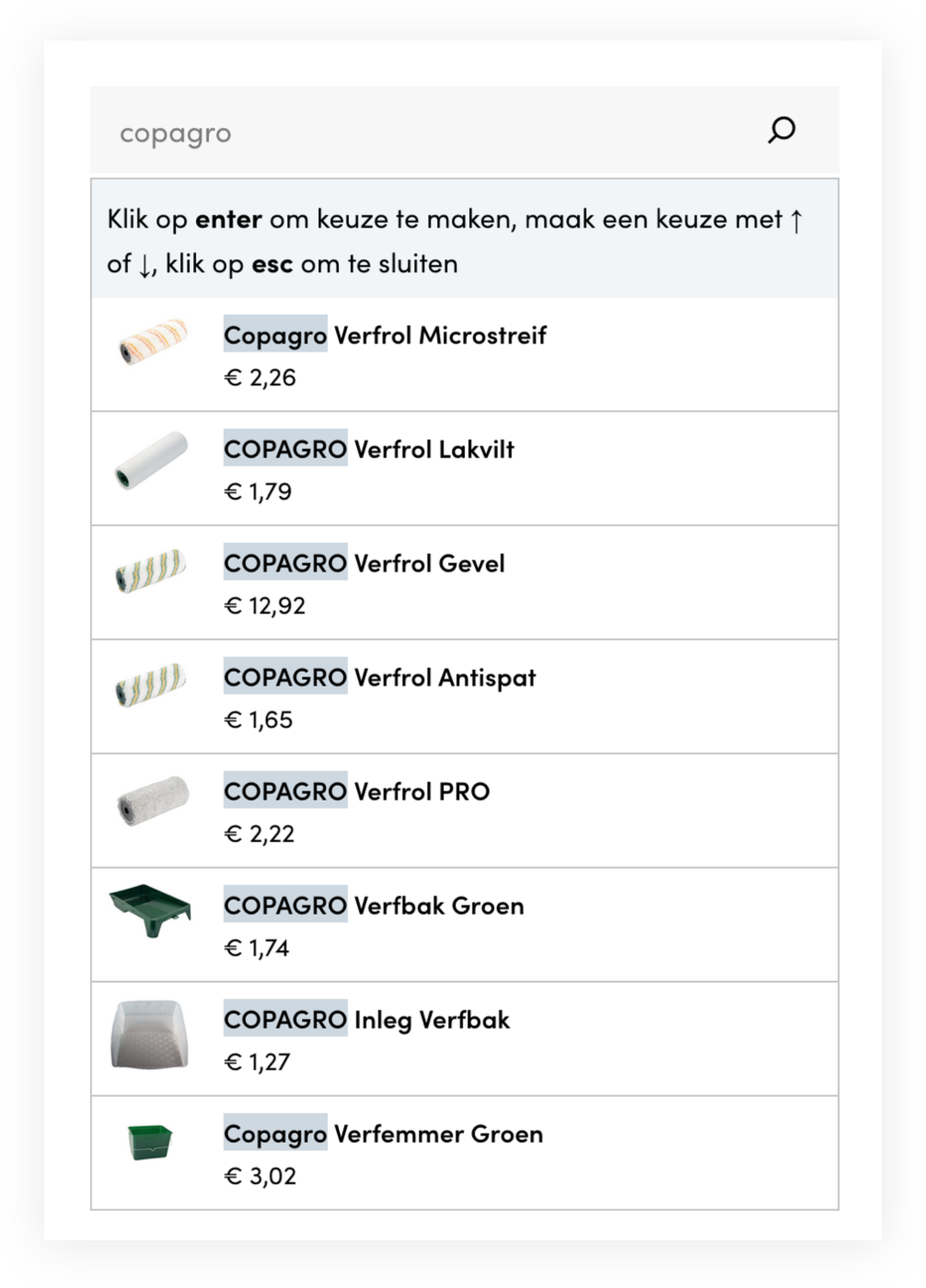Open COPAGRO Verfrol Gevel product title
The width and height of the screenshot is (926, 1288).
364,563
